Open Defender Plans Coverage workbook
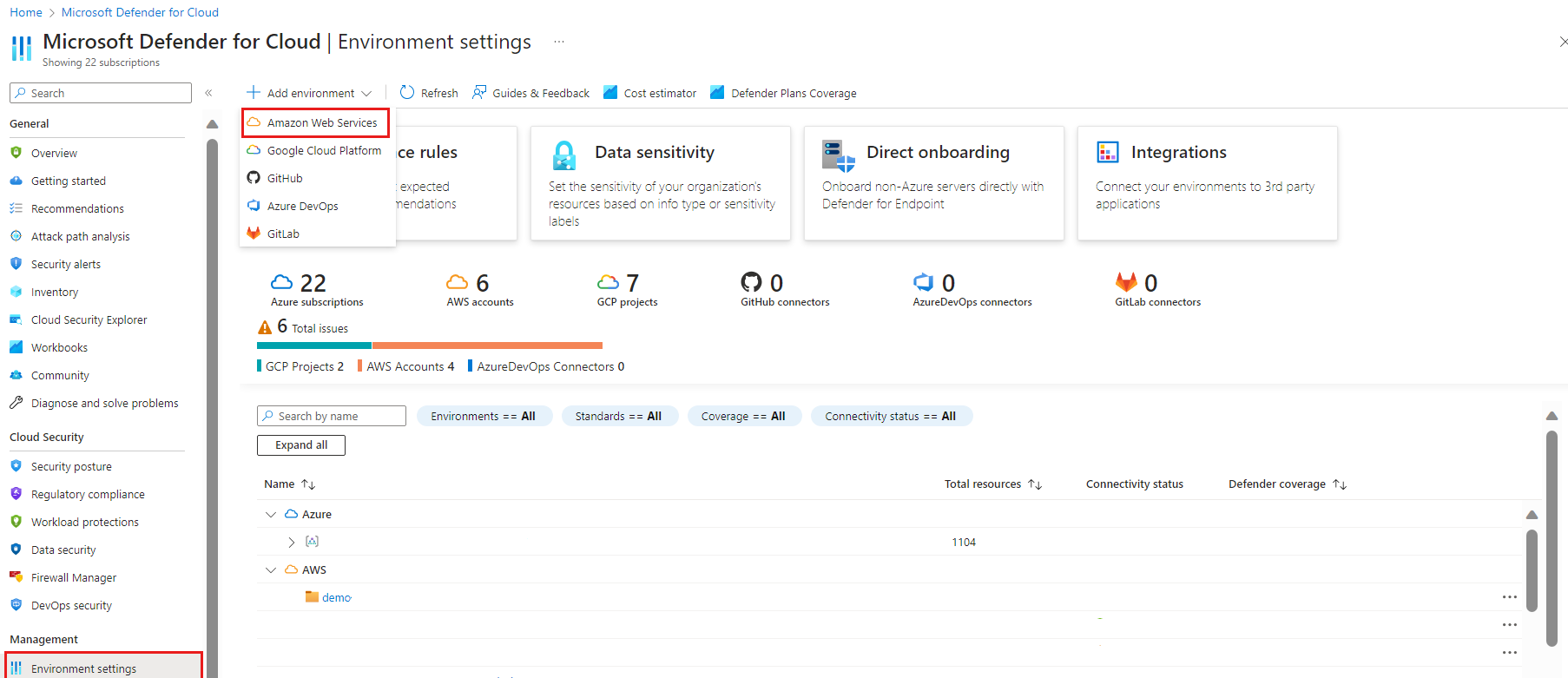The image size is (1568, 678). tap(783, 93)
